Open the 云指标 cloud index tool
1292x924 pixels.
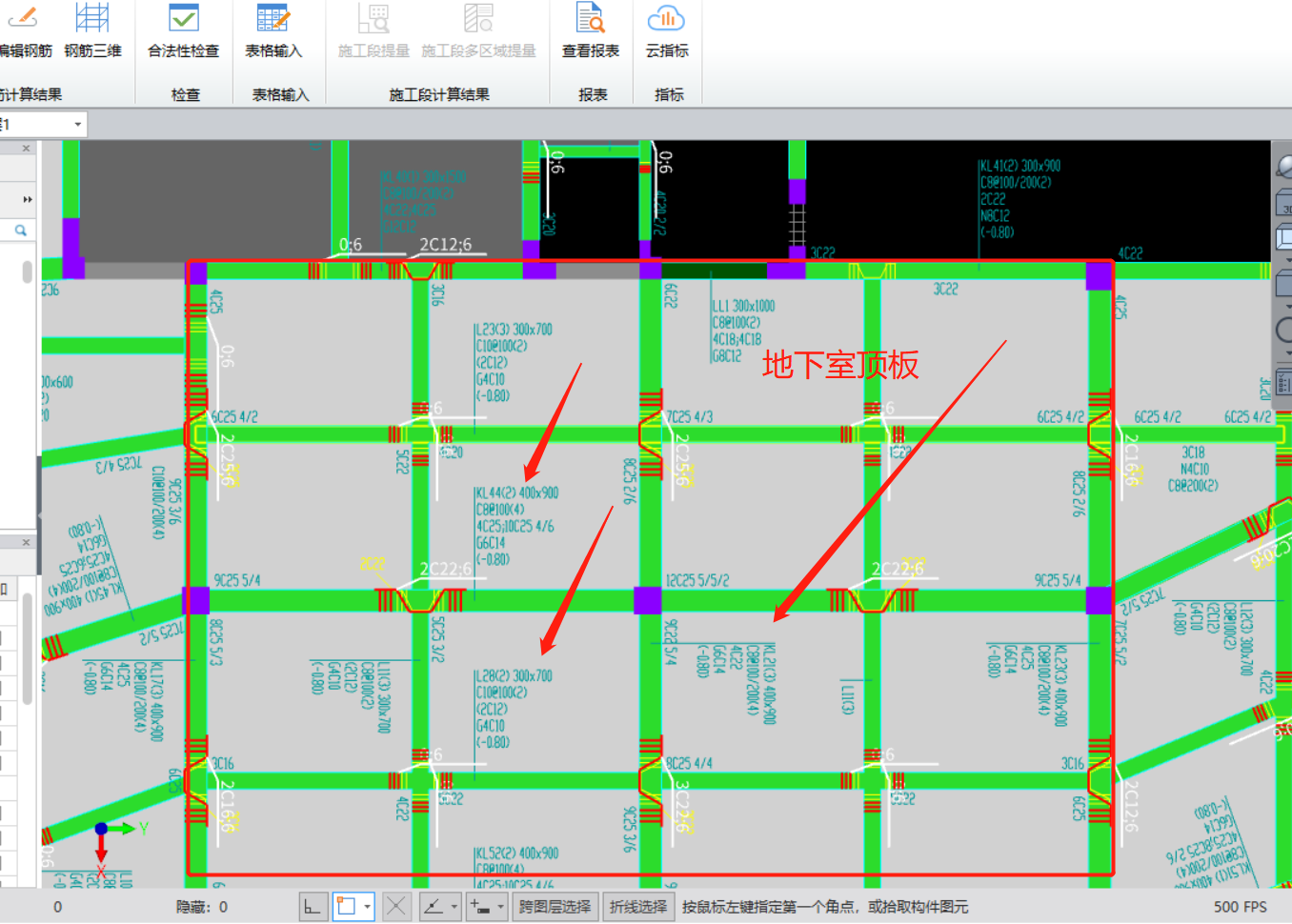[x=667, y=31]
